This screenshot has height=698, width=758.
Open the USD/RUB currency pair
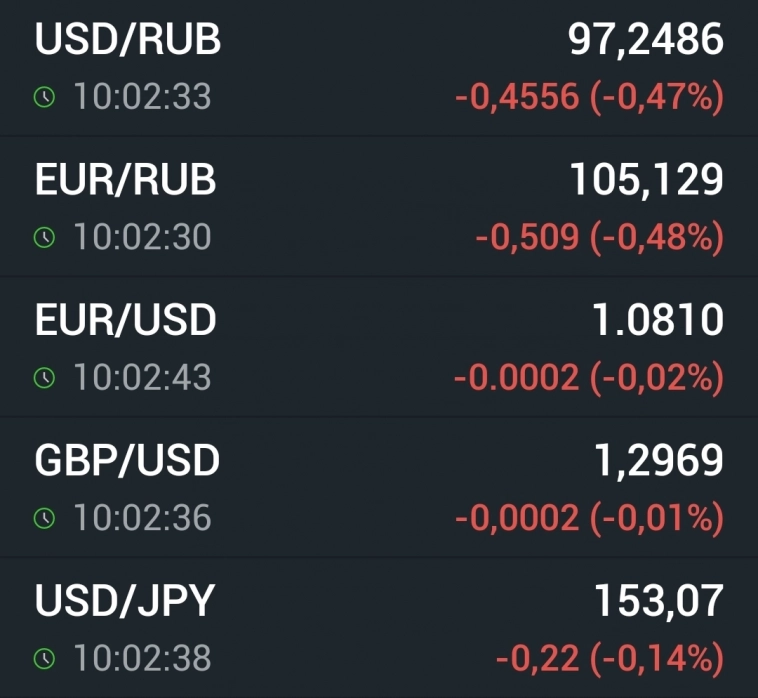point(128,40)
